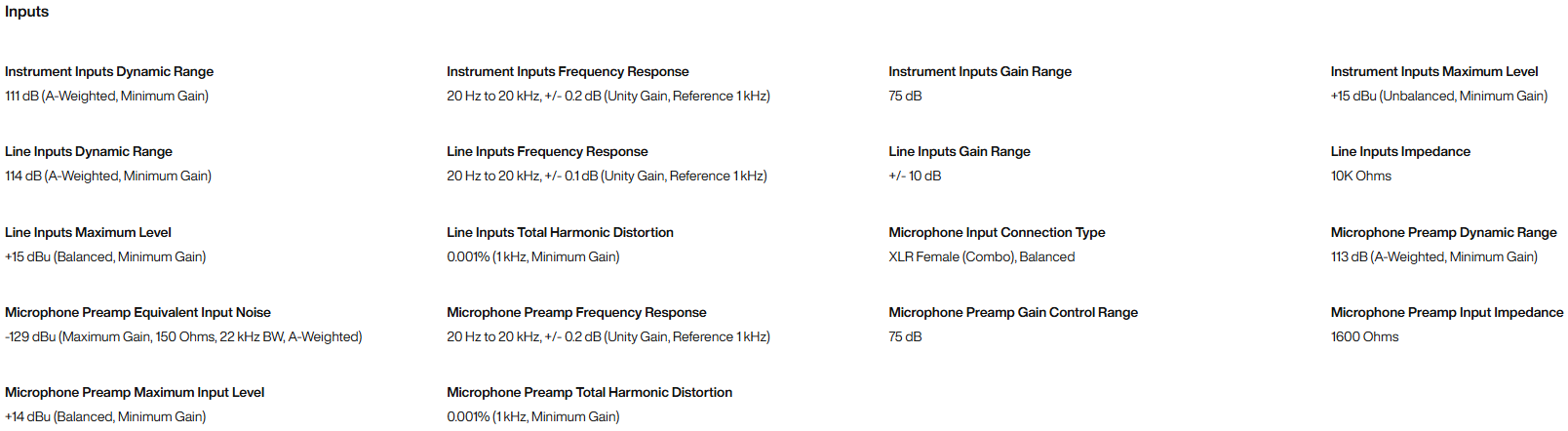Select Instrument Inputs Frequency Response heading
This screenshot has height=431, width=1568.
pos(568,71)
